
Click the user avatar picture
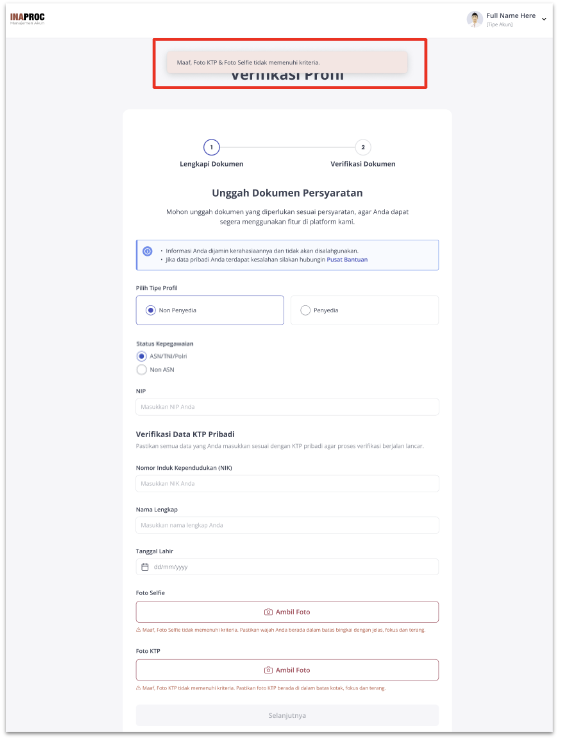474,19
